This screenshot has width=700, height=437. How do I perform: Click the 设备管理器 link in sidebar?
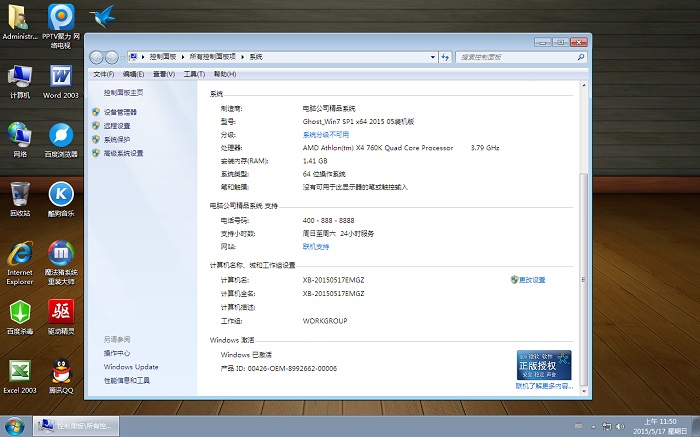120,112
